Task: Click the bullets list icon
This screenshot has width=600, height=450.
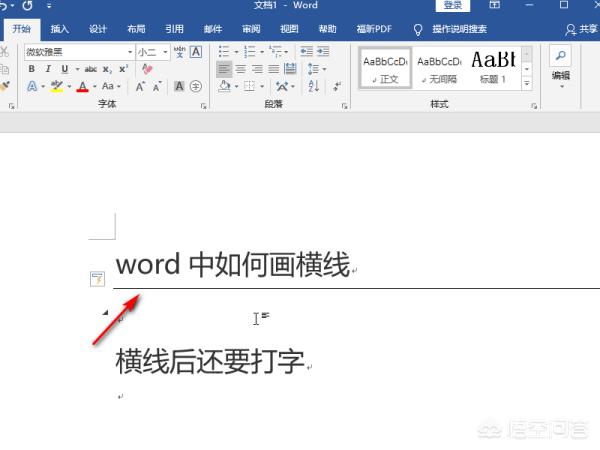Action: [x=224, y=51]
